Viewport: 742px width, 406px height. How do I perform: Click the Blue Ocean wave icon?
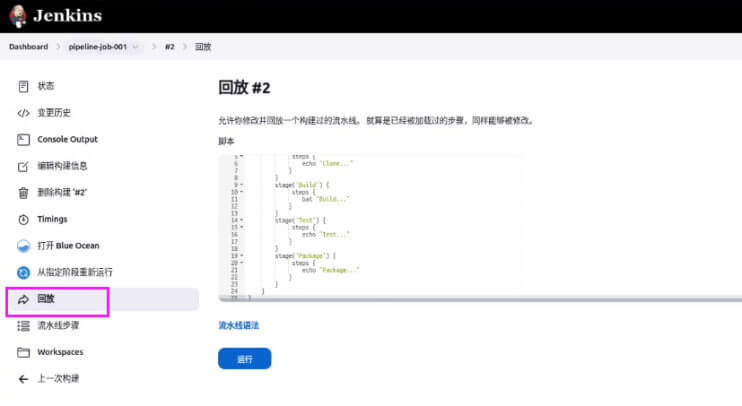pos(23,246)
